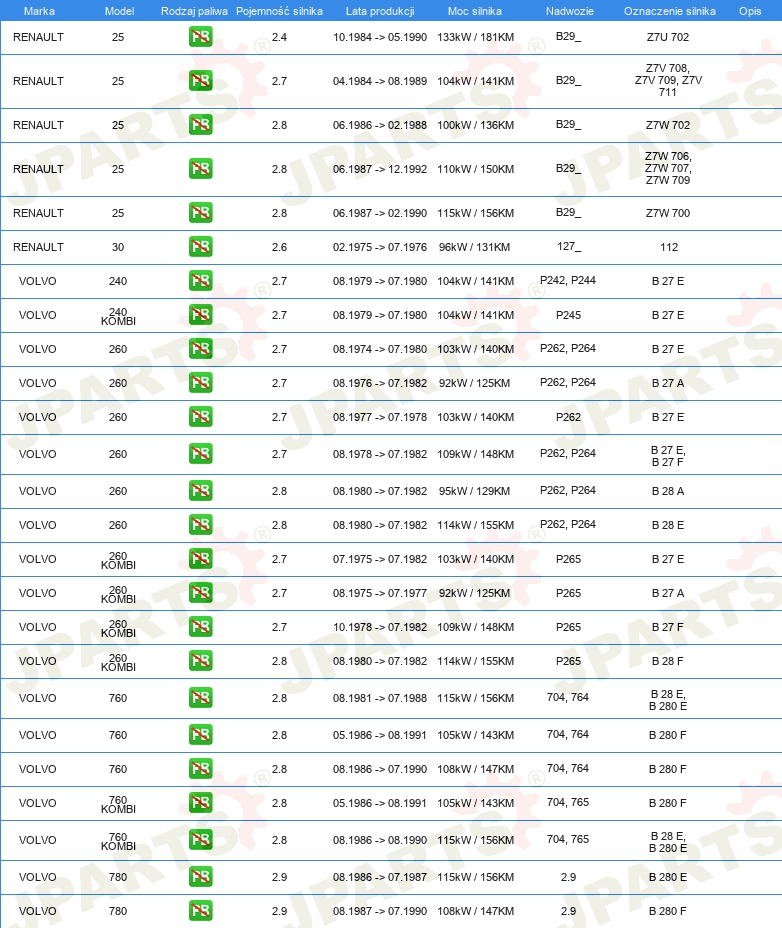Click the Oznaczenie silnika column header
Image resolution: width=782 pixels, height=928 pixels.
670,11
